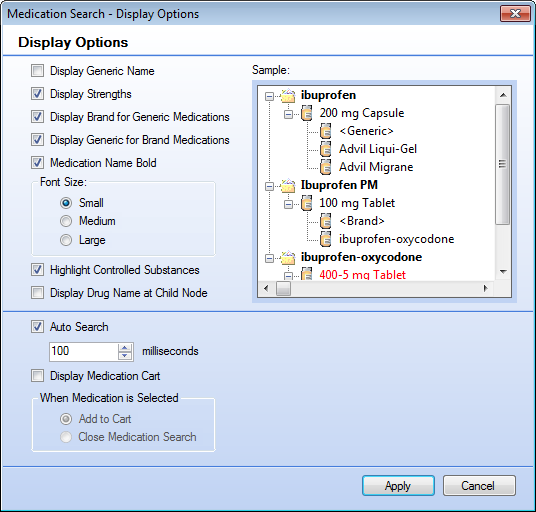Collapse the 100 mg Tablet node
The height and width of the screenshot is (512, 536).
[x=288, y=204]
